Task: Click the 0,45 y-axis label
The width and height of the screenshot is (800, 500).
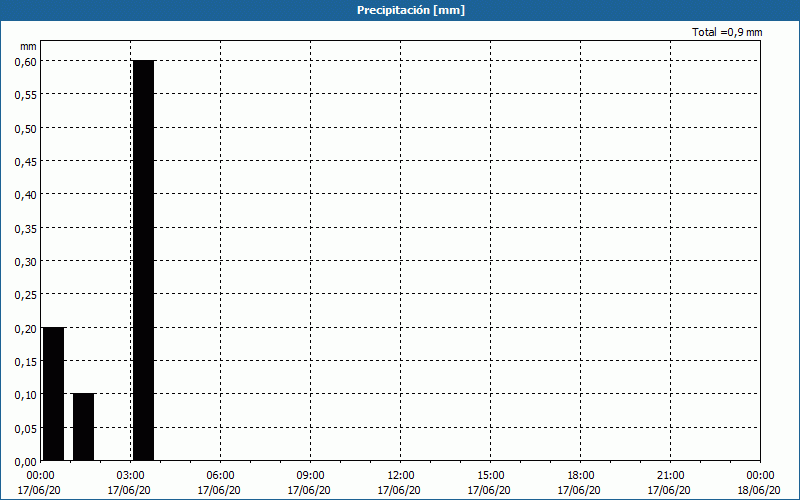Action: coord(26,162)
